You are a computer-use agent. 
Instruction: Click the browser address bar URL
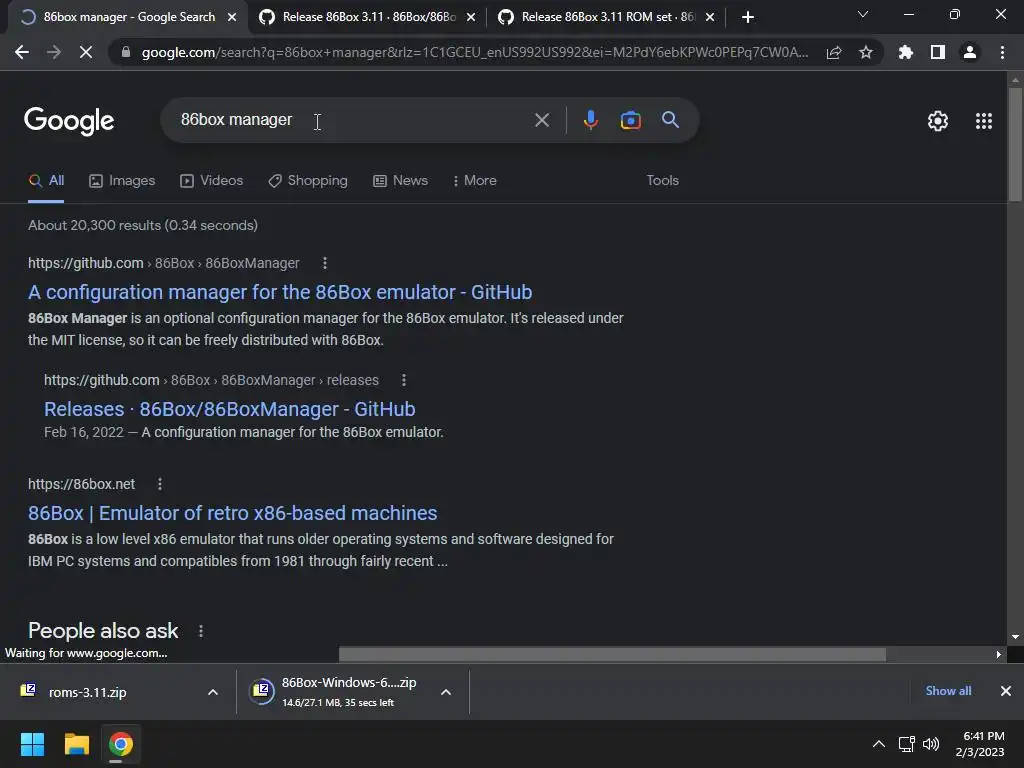[475, 52]
